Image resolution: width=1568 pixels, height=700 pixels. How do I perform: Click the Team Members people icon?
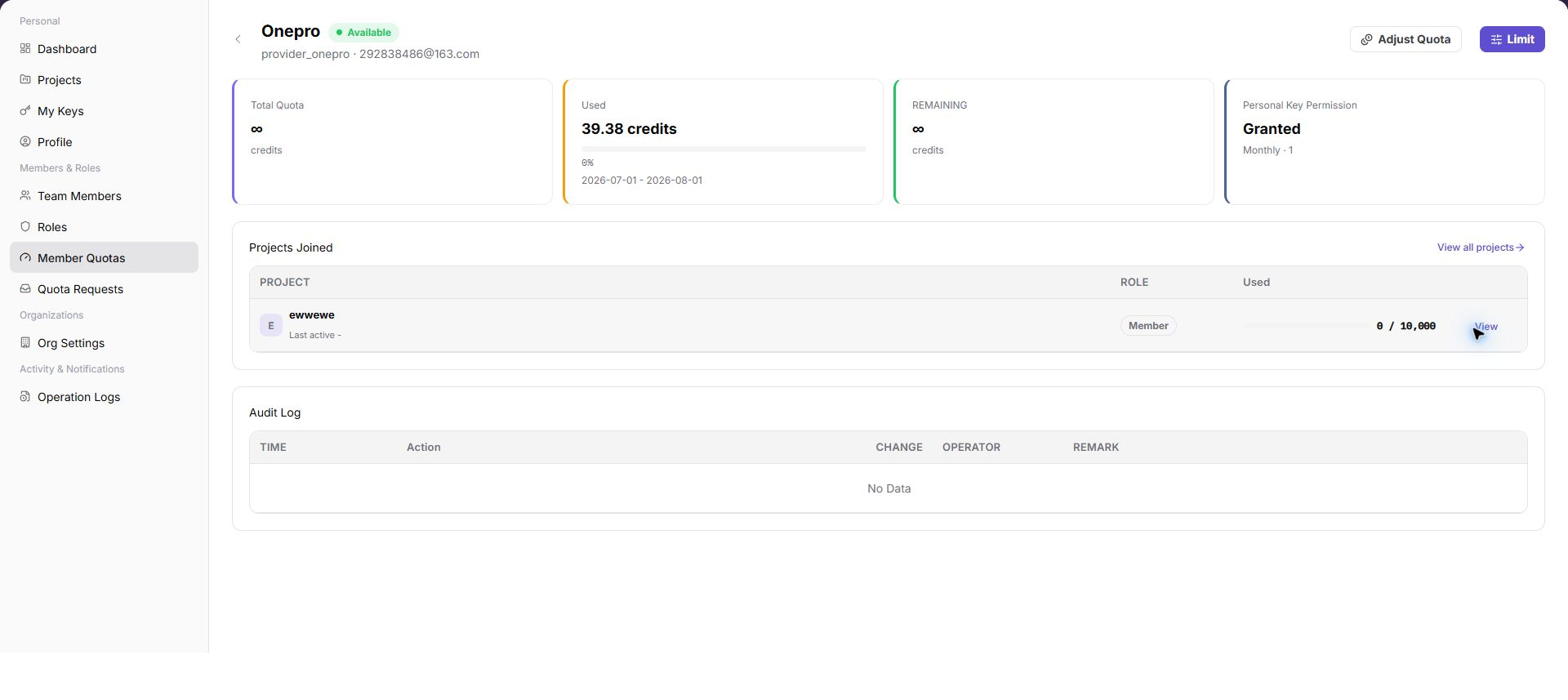point(25,196)
